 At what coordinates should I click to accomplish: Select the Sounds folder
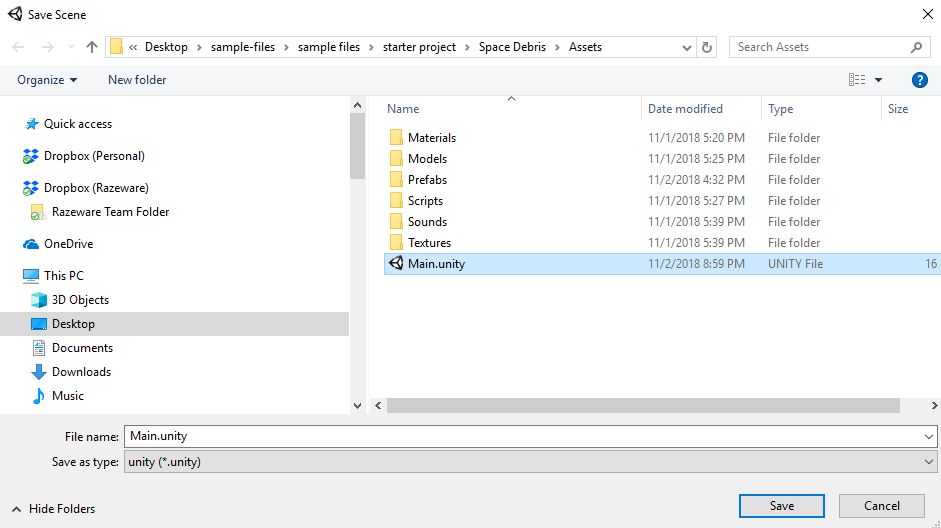[x=427, y=221]
